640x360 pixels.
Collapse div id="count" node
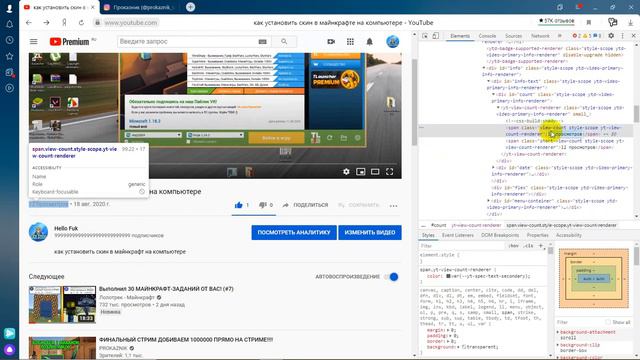(493, 94)
